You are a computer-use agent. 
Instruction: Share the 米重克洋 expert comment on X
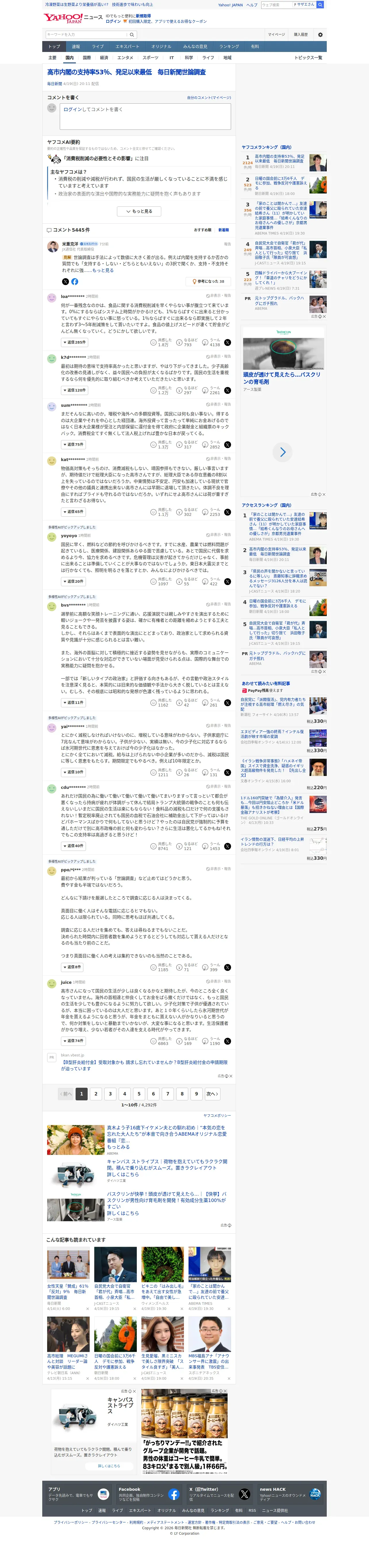tap(65, 282)
